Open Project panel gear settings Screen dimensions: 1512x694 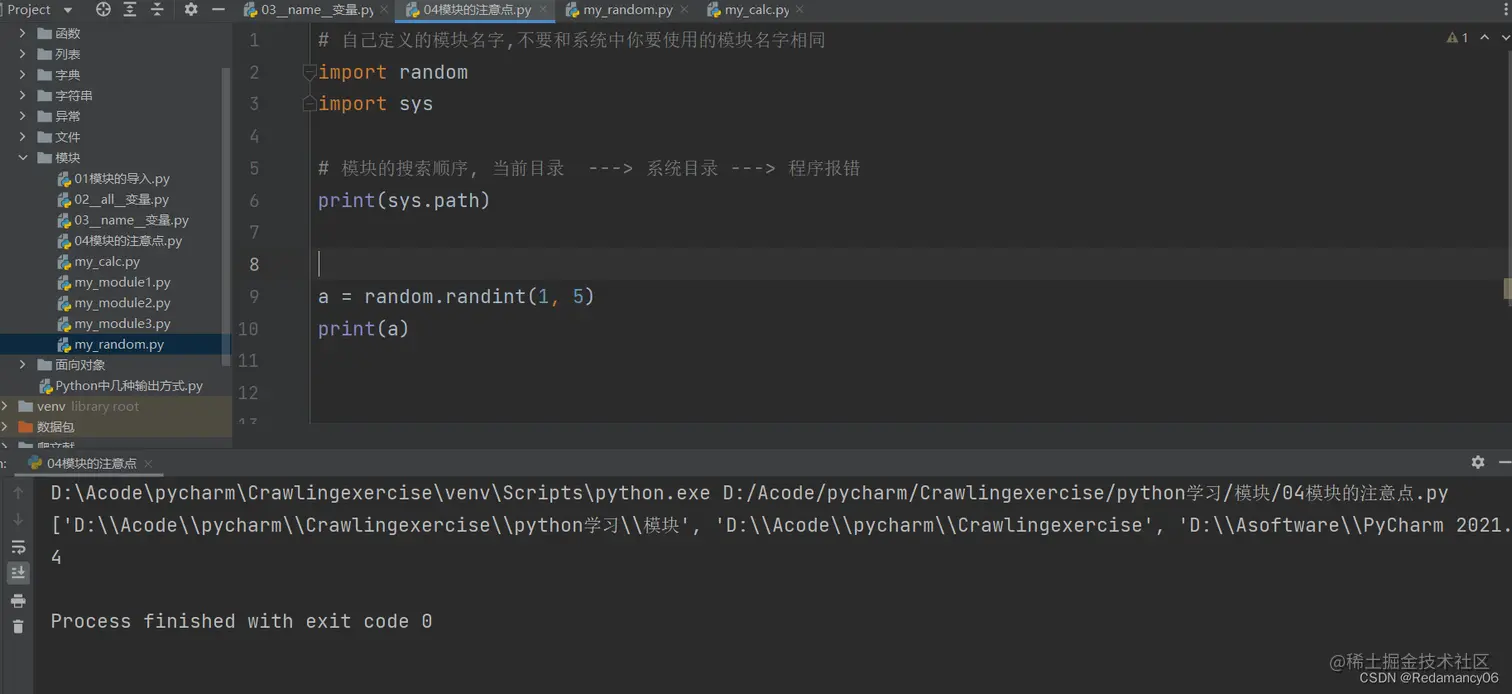pyautogui.click(x=191, y=9)
